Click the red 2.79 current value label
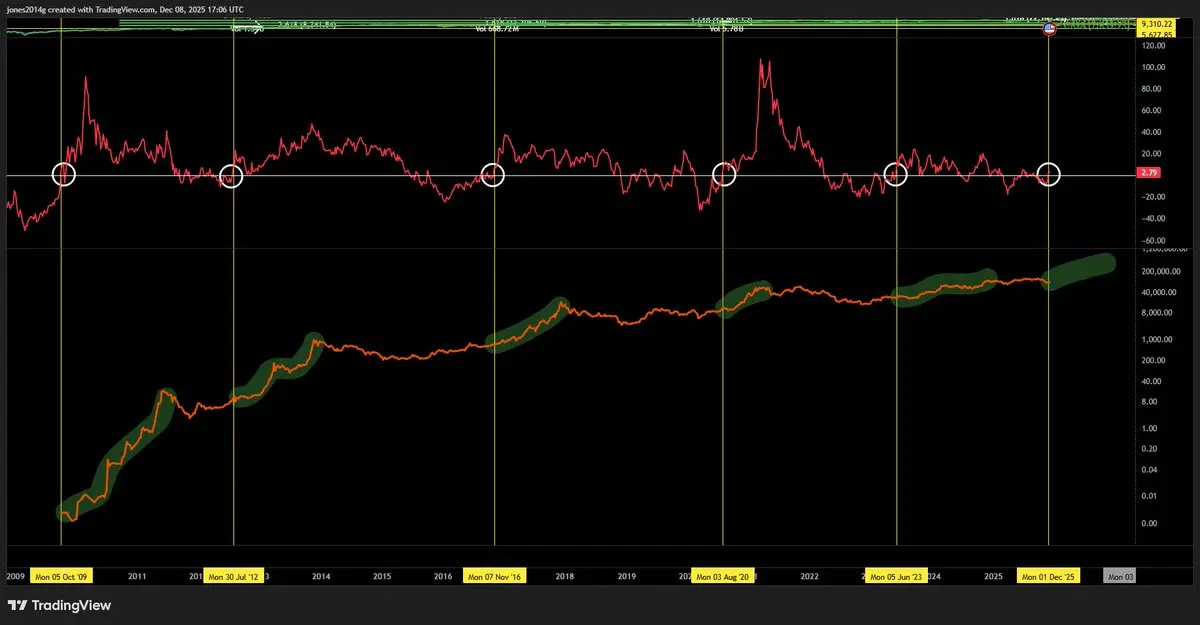 click(x=1148, y=174)
